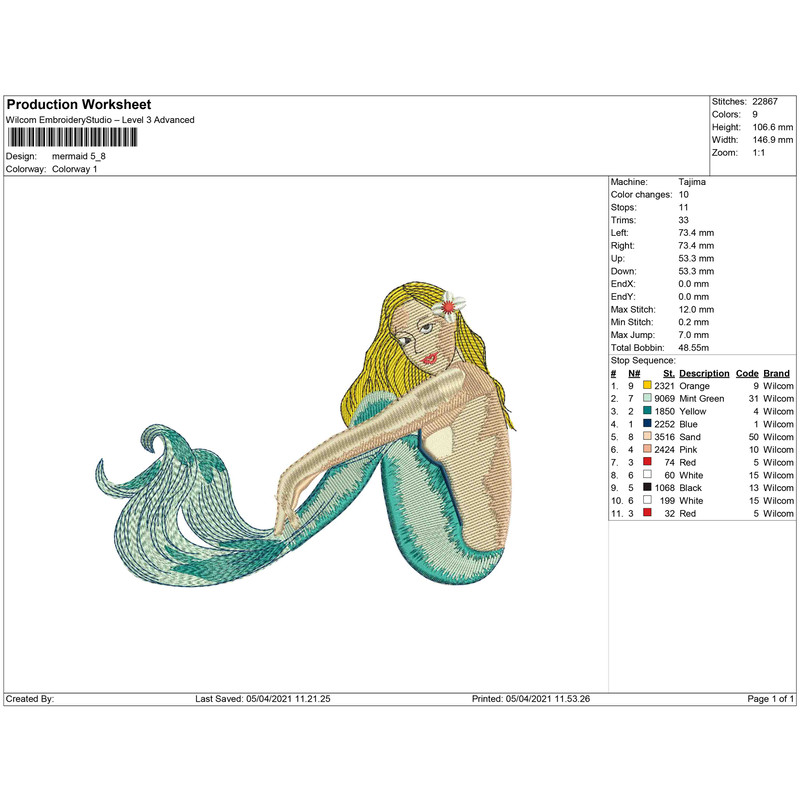
Task: Click the White swatch for stop 10
Action: pos(647,500)
